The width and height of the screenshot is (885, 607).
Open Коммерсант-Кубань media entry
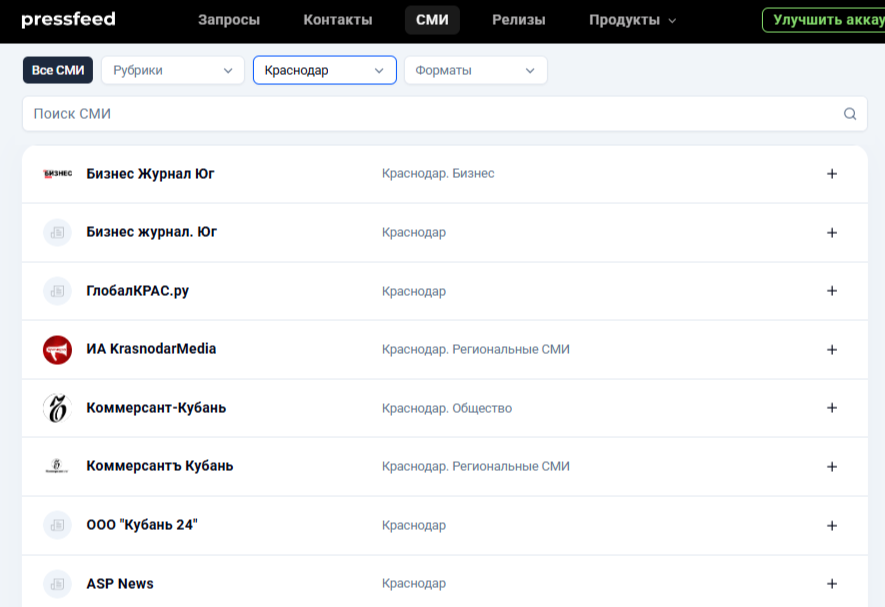[156, 408]
